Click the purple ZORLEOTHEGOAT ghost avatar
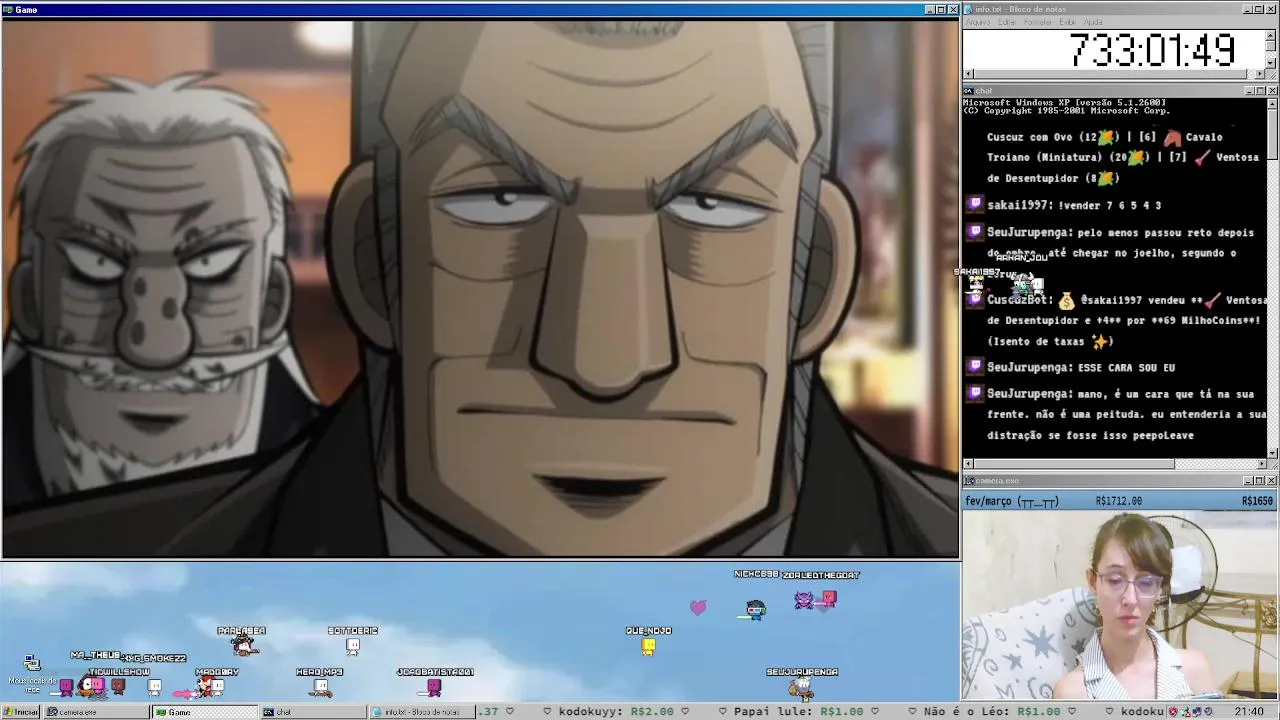1280x720 pixels. click(804, 599)
